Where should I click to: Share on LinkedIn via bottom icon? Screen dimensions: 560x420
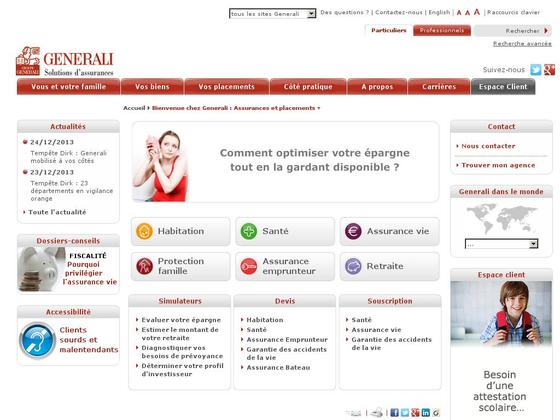click(x=425, y=412)
